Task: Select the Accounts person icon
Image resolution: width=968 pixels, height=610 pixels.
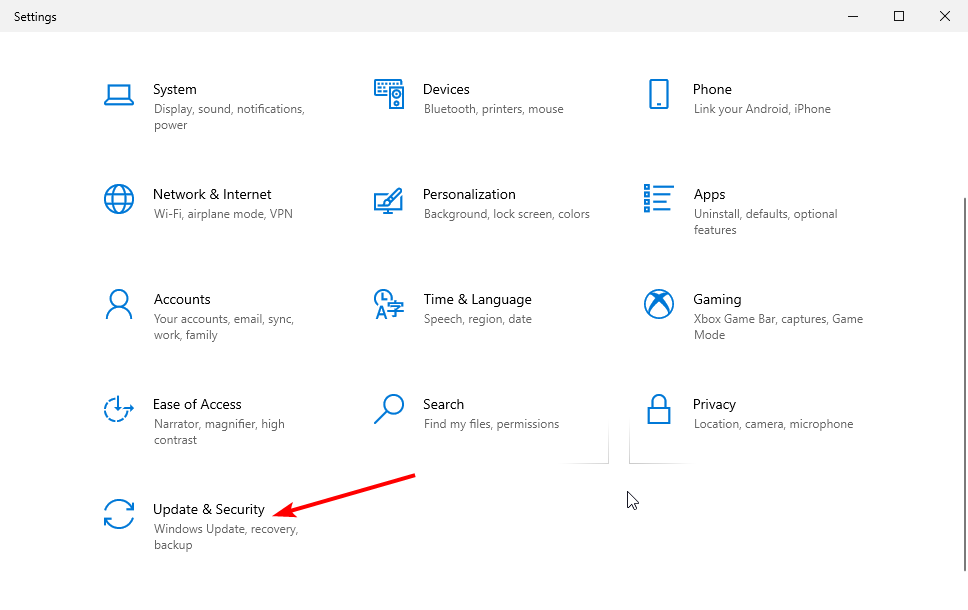Action: tap(119, 304)
